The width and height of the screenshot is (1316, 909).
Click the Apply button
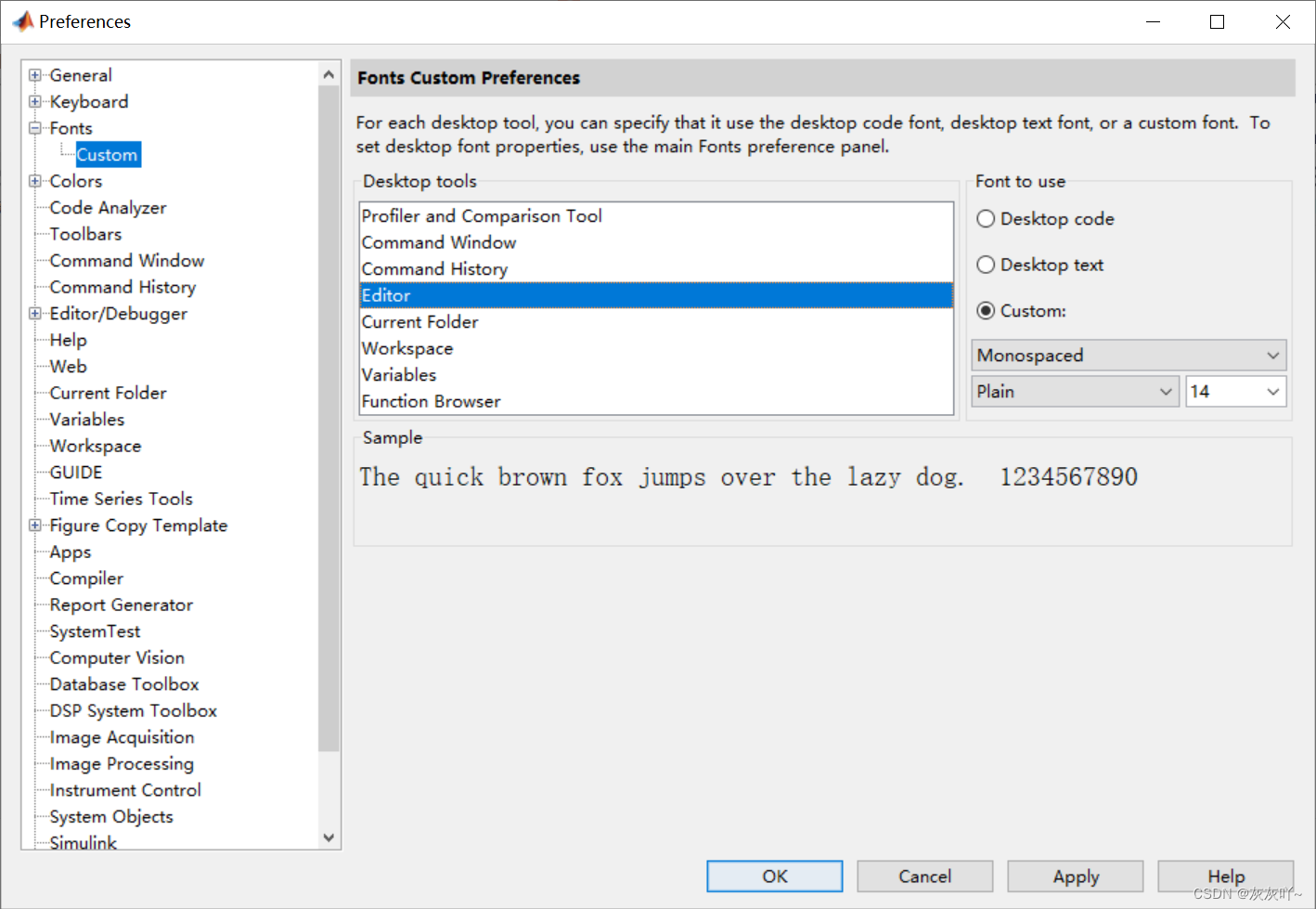coord(1076,877)
